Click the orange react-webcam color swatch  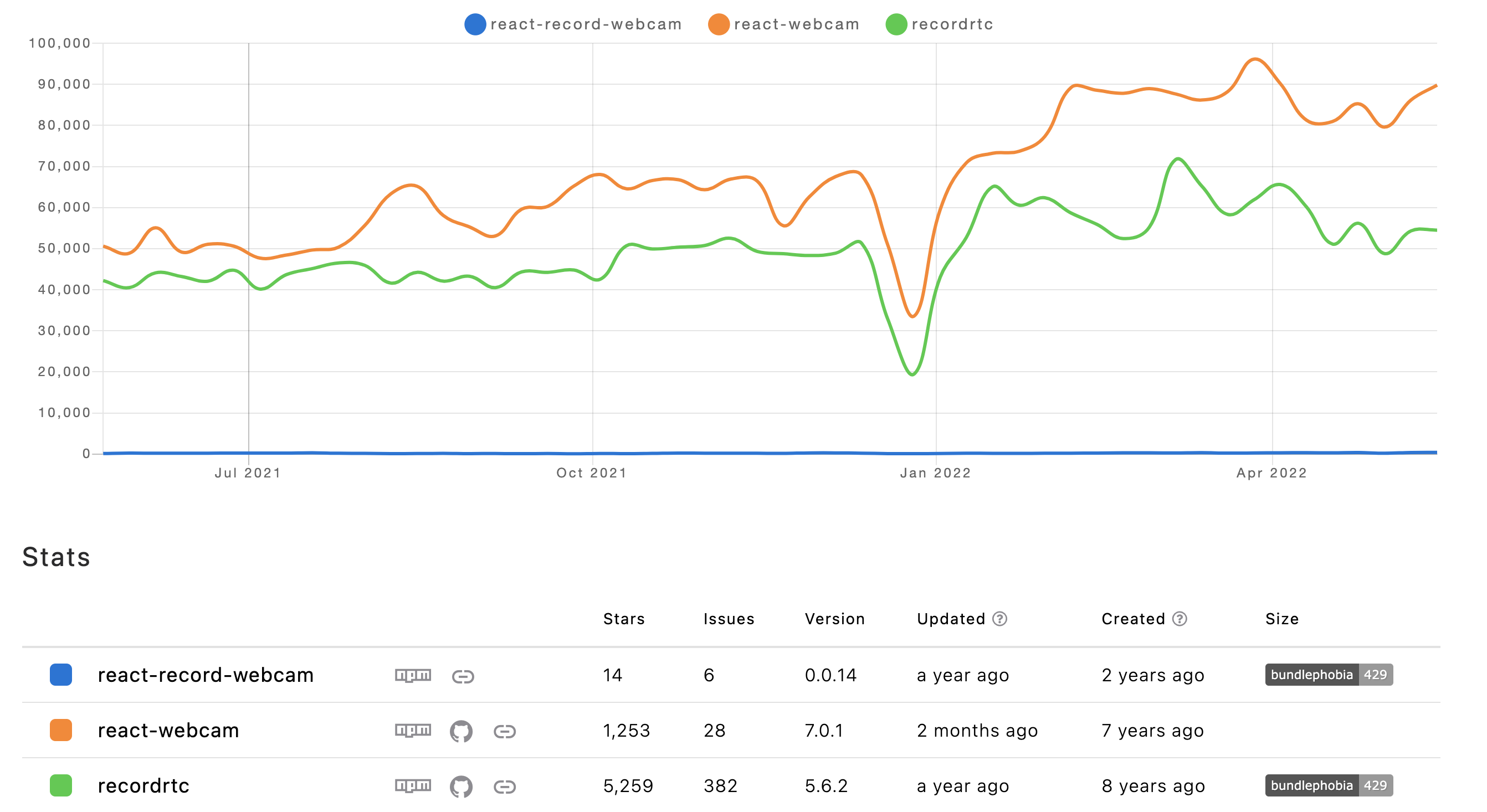(60, 730)
